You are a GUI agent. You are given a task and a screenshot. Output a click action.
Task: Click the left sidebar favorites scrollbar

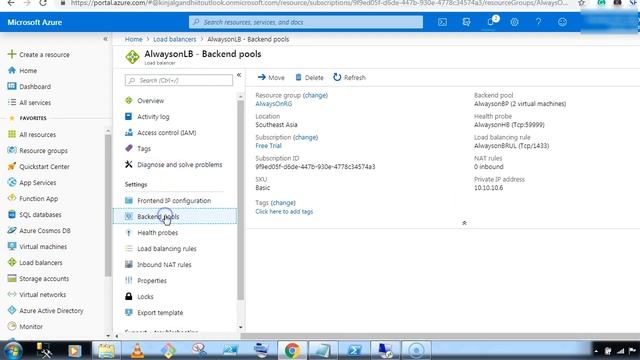108,205
